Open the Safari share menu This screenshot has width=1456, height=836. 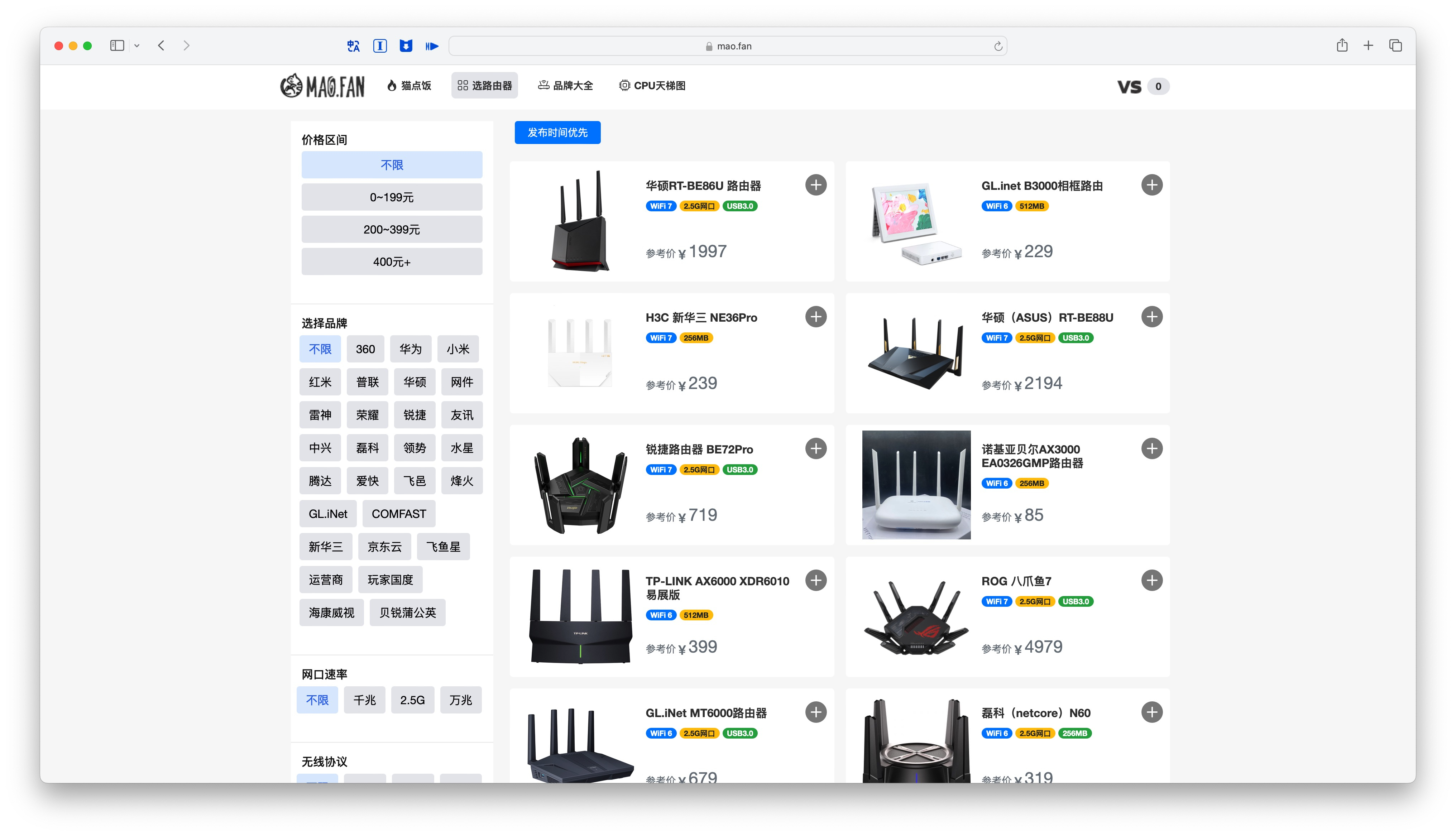(x=1342, y=45)
